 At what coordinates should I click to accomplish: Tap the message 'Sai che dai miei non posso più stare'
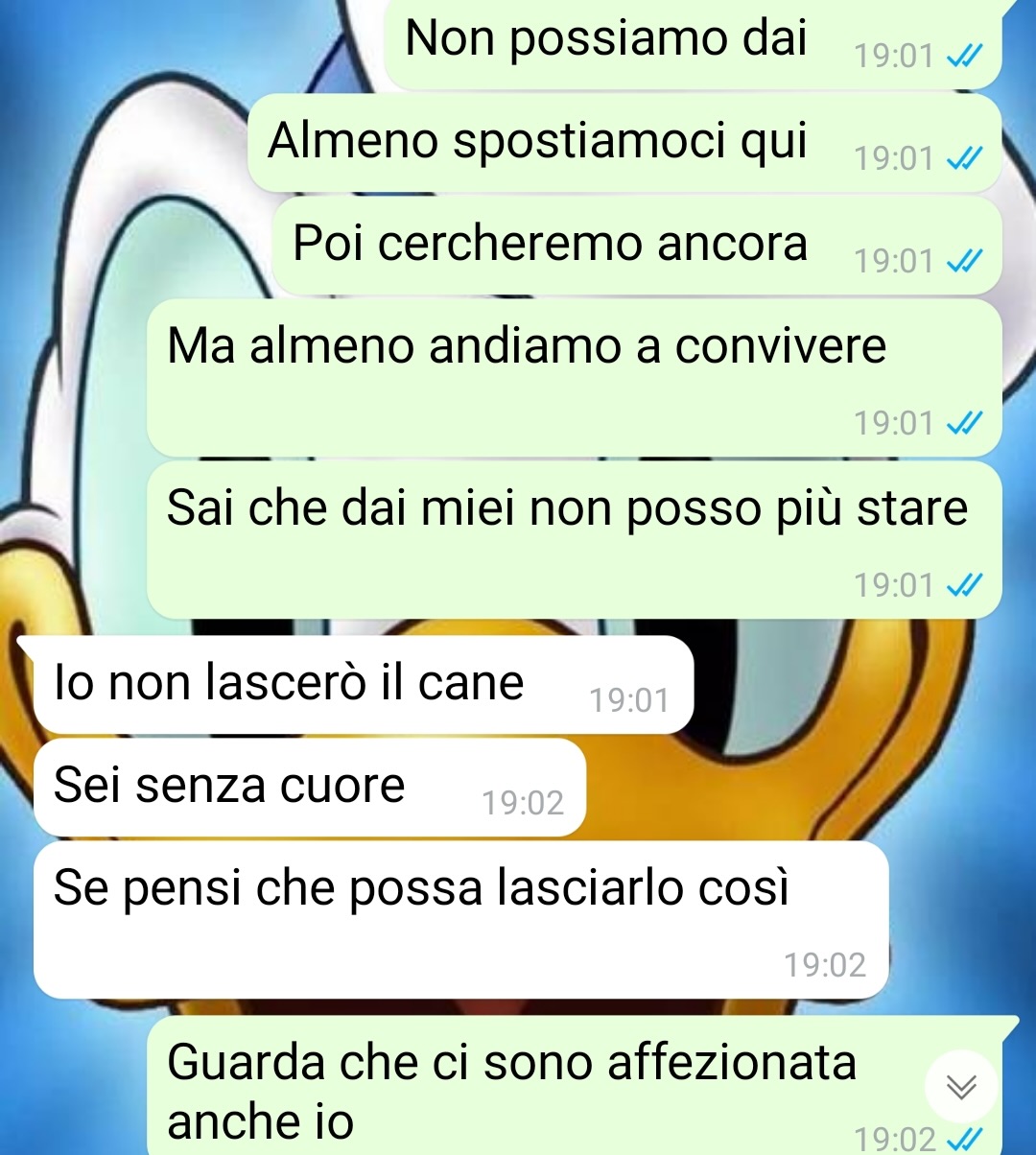click(x=574, y=540)
